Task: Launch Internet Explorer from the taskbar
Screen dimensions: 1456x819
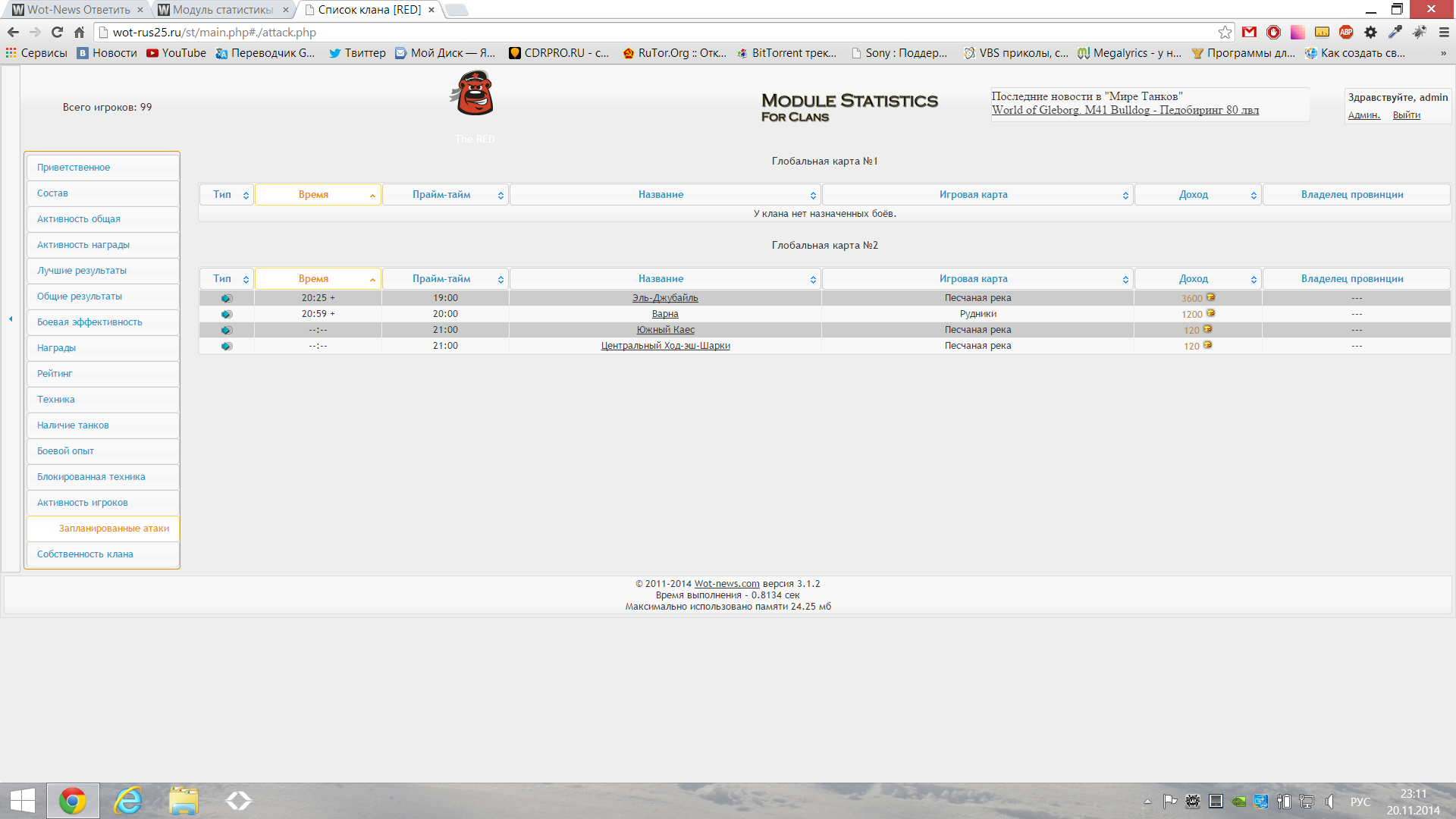Action: pos(128,801)
